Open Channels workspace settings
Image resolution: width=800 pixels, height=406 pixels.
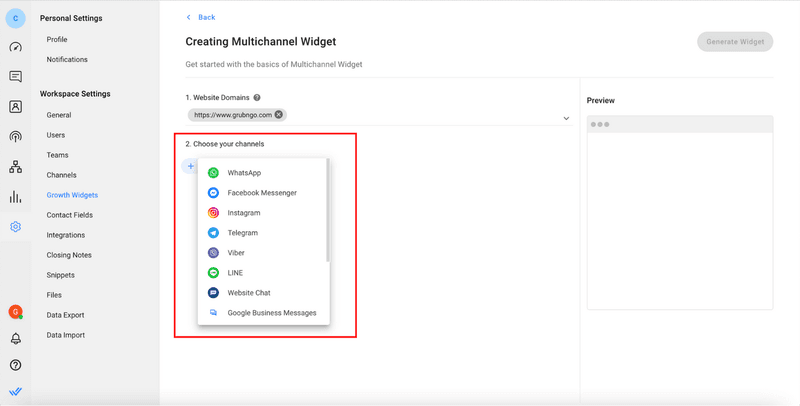61,175
